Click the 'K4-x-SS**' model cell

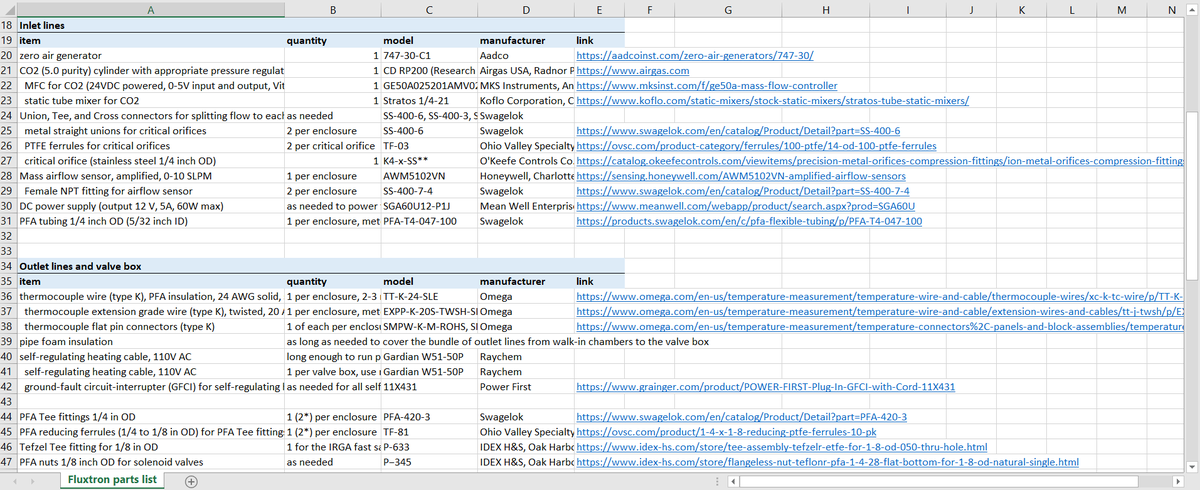[x=429, y=161]
